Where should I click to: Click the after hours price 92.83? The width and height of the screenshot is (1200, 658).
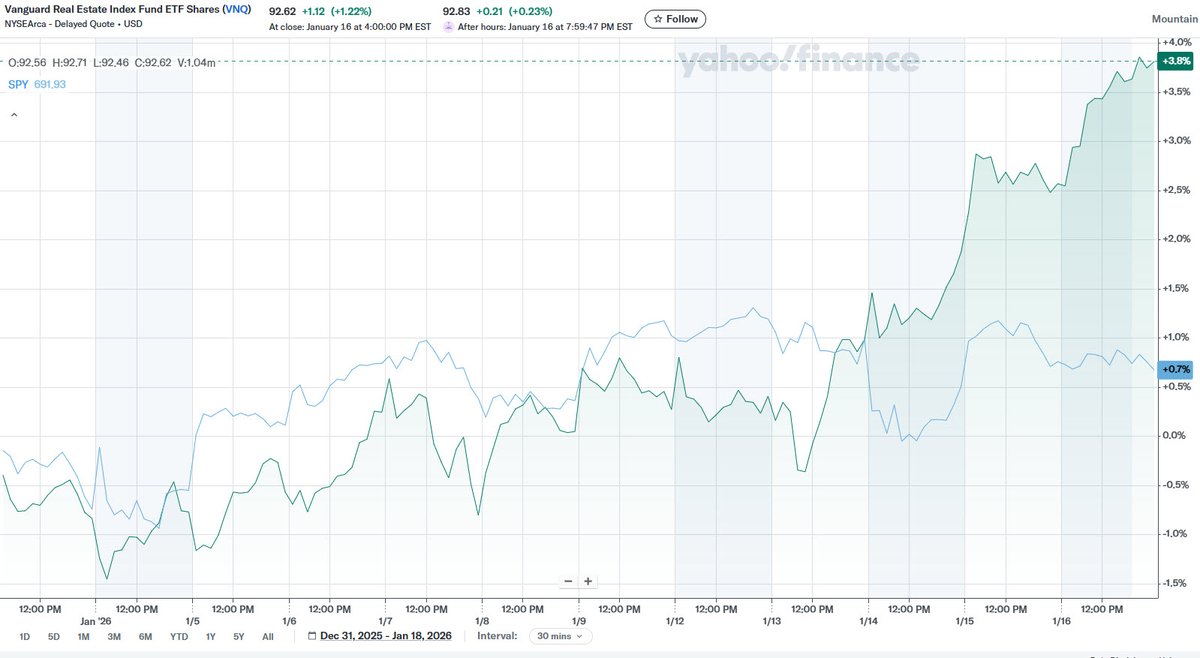coord(458,10)
